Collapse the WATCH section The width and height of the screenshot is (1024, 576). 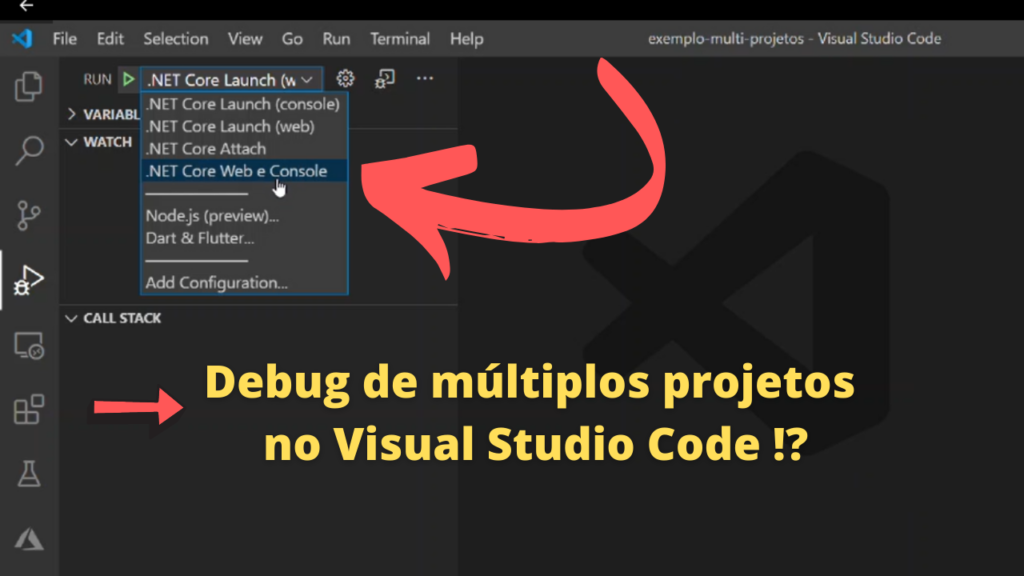pyautogui.click(x=100, y=142)
